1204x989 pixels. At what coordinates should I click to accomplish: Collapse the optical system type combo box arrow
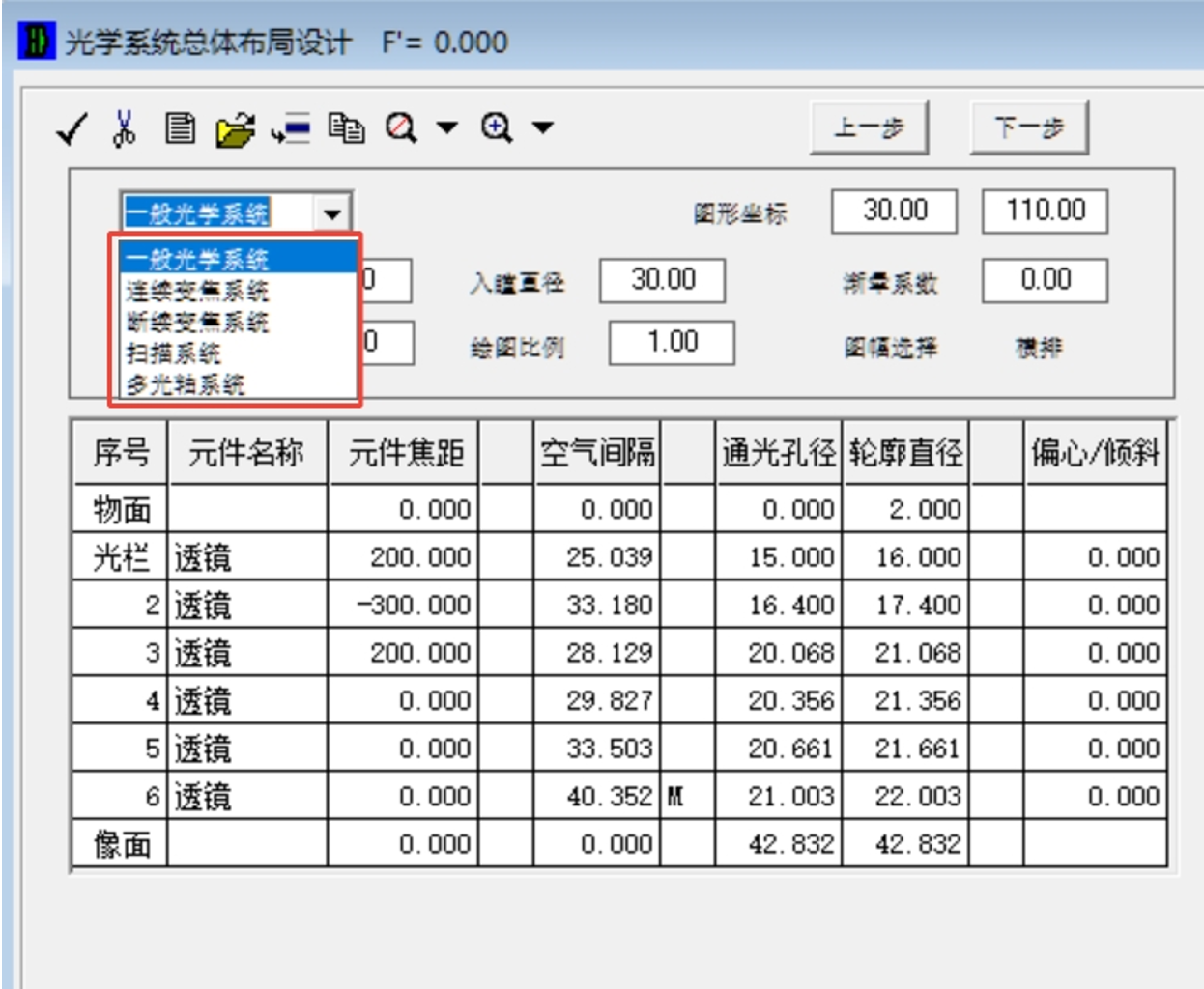[332, 213]
